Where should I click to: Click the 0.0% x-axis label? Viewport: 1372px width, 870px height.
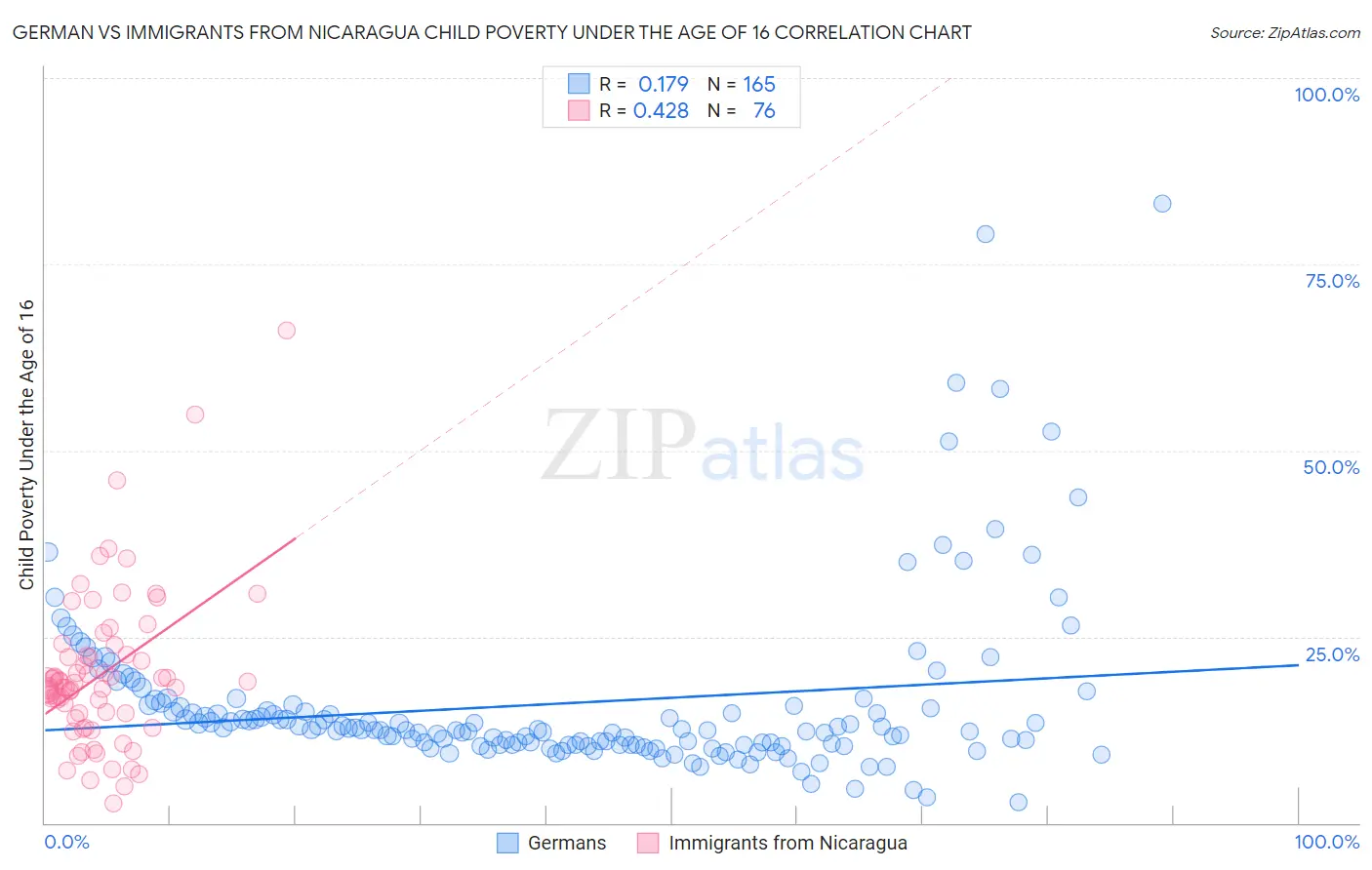point(66,842)
